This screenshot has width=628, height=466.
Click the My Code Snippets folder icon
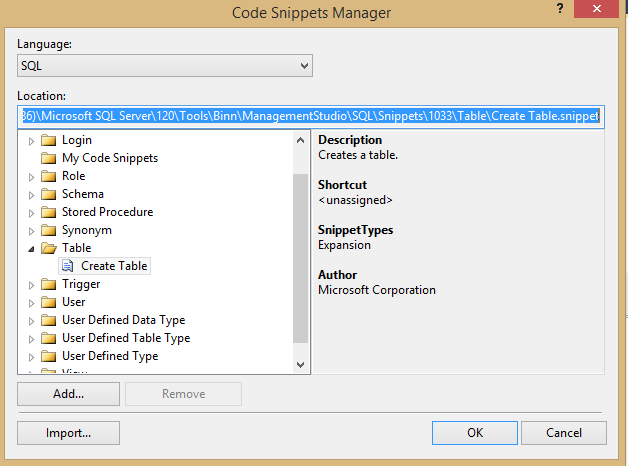coord(48,159)
